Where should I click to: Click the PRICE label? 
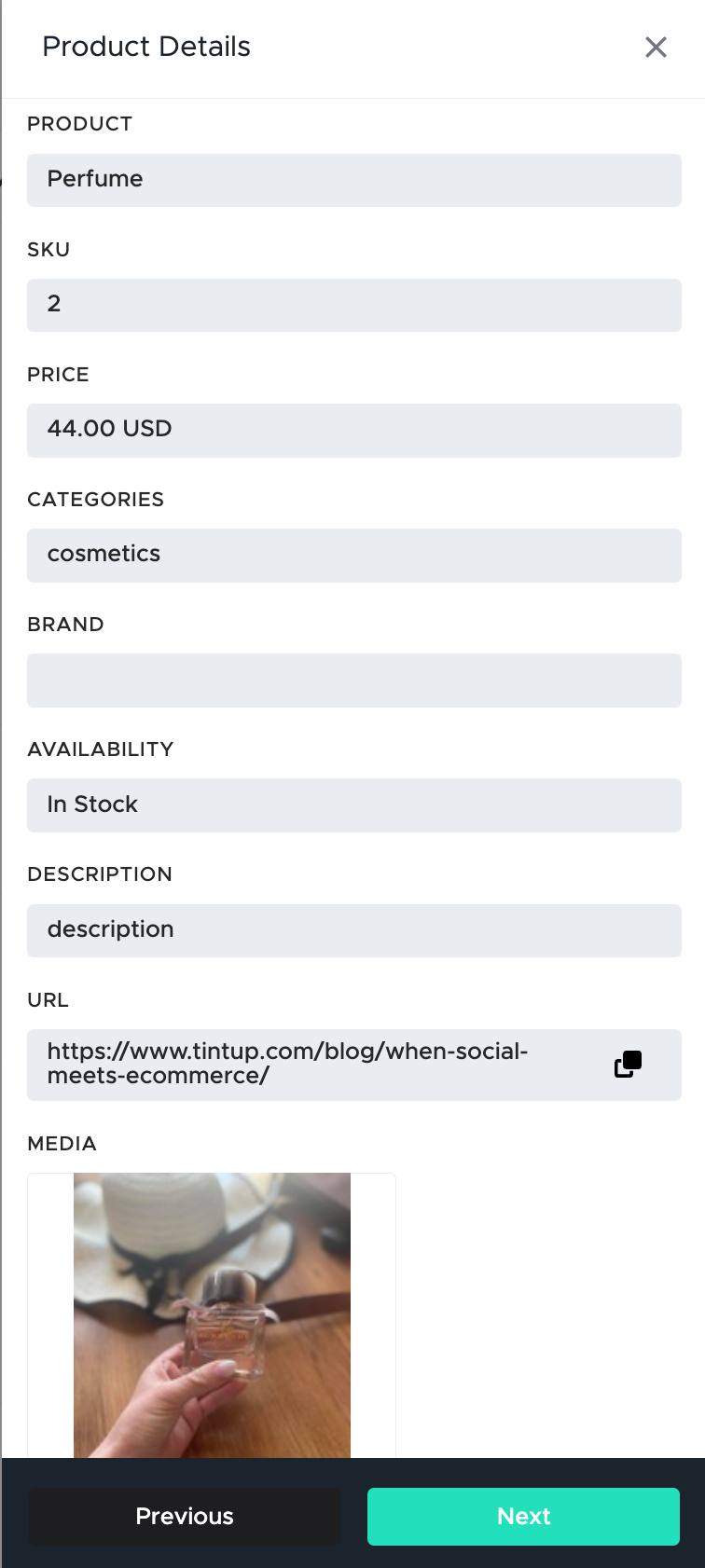pos(58,375)
